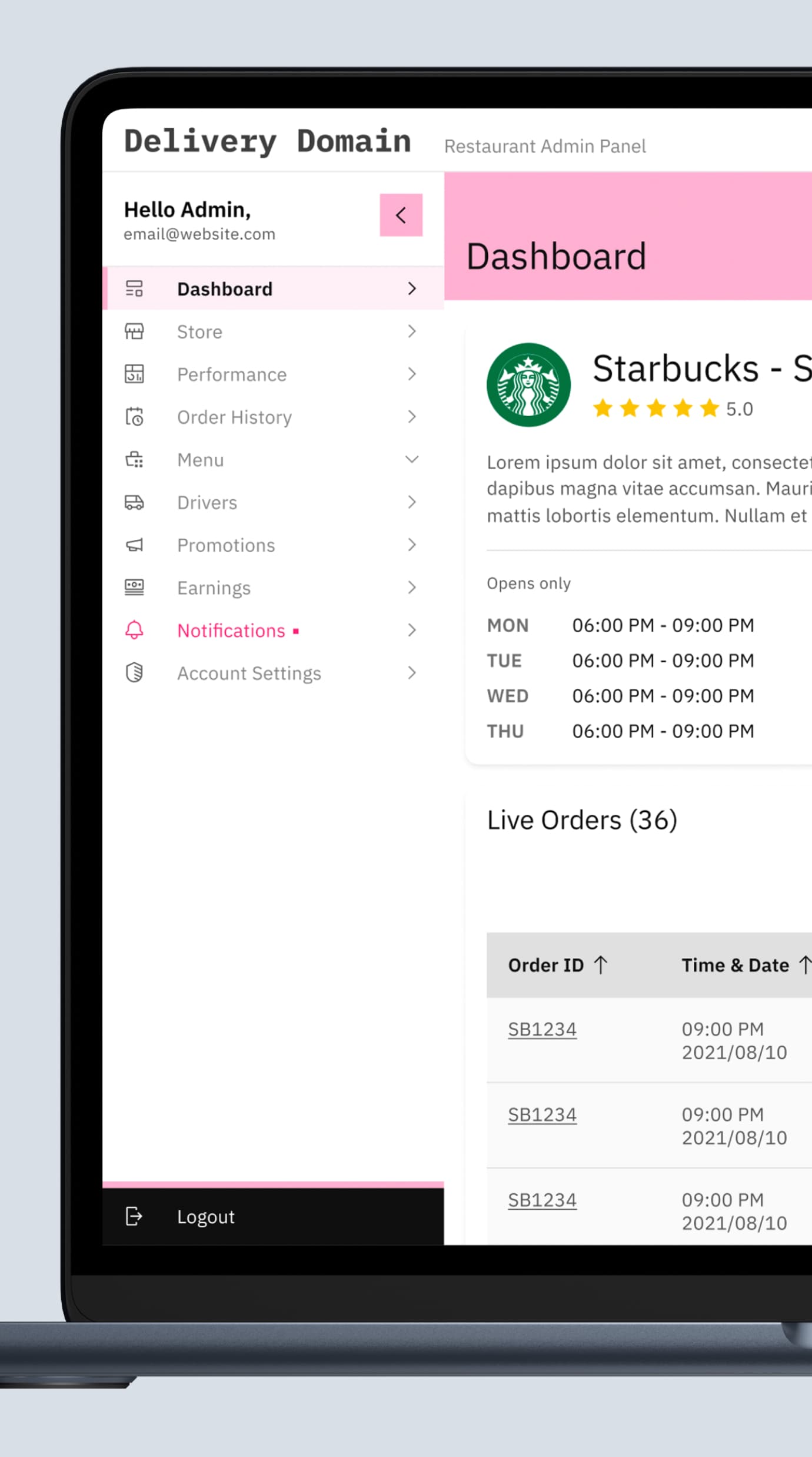Click the WED opening hours row
812x1457 pixels.
620,696
